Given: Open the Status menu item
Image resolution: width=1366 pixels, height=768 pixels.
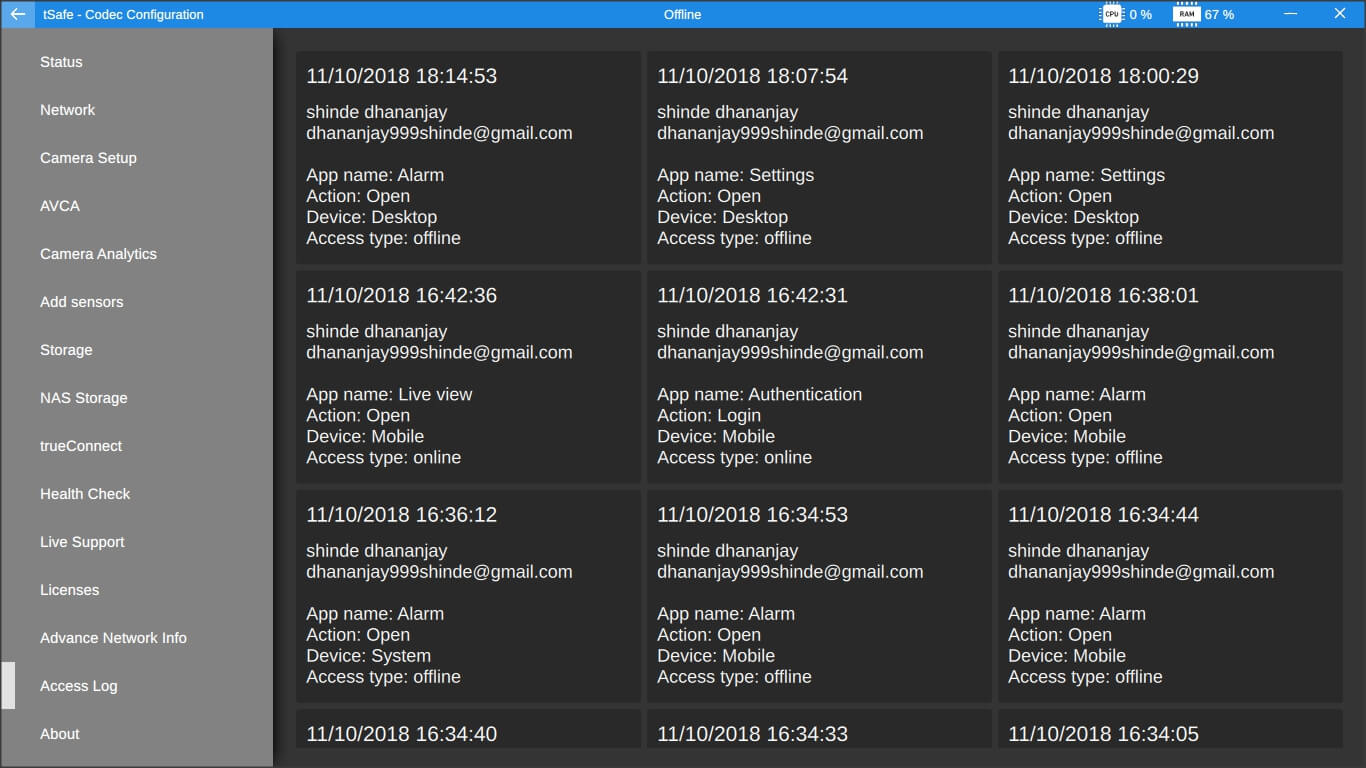Looking at the screenshot, I should 61,62.
